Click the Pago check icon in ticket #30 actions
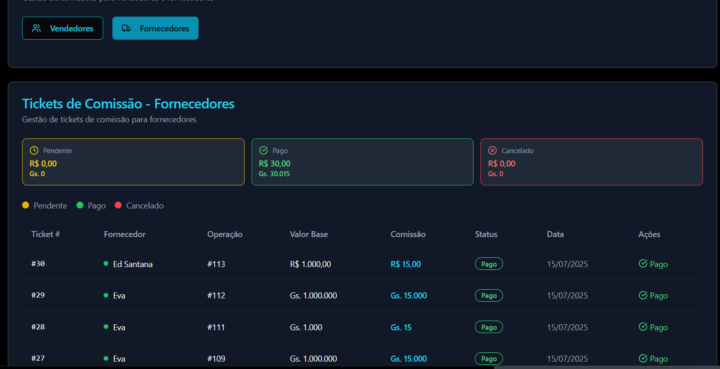Viewport: 720px width, 369px height. click(643, 263)
